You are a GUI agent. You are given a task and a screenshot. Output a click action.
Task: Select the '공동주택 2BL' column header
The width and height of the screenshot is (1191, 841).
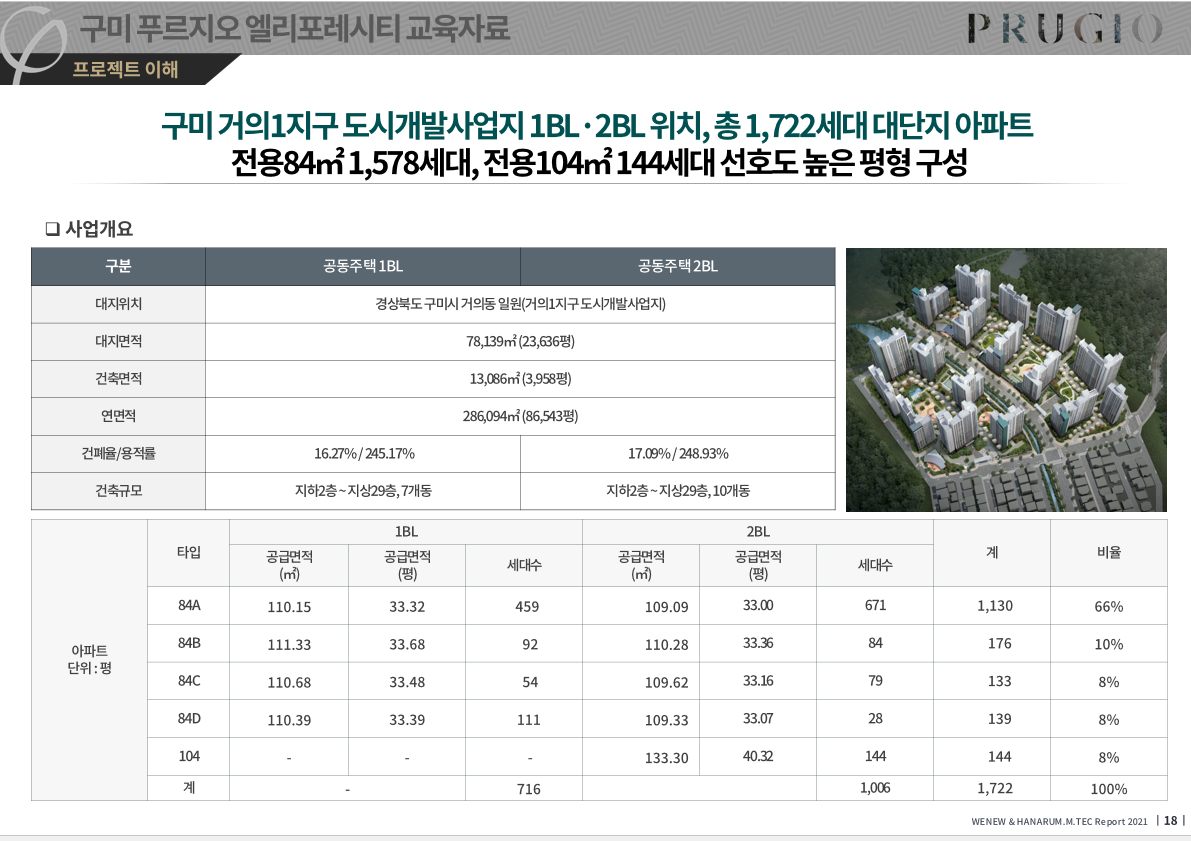(678, 267)
